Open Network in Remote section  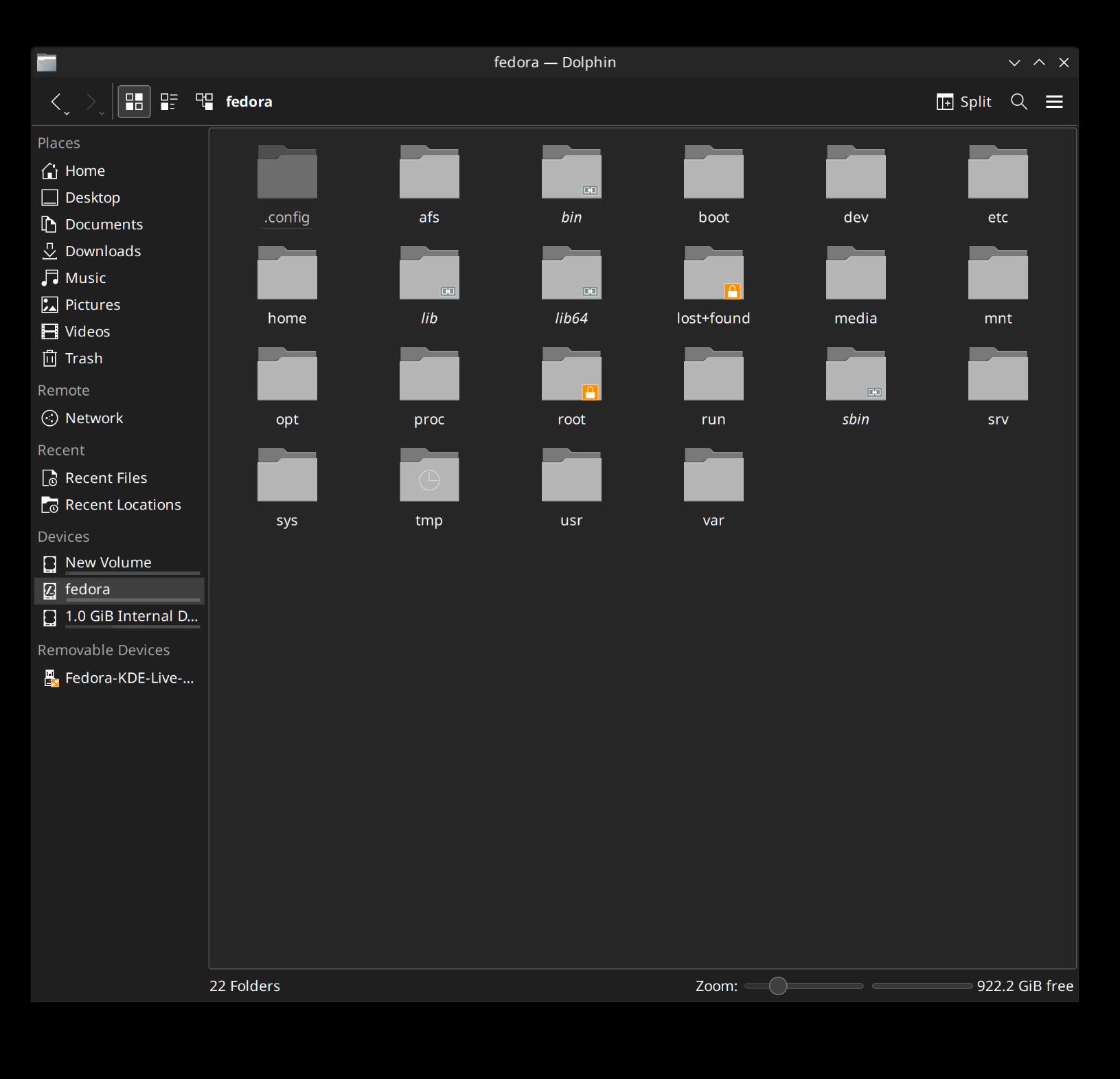pos(119,418)
